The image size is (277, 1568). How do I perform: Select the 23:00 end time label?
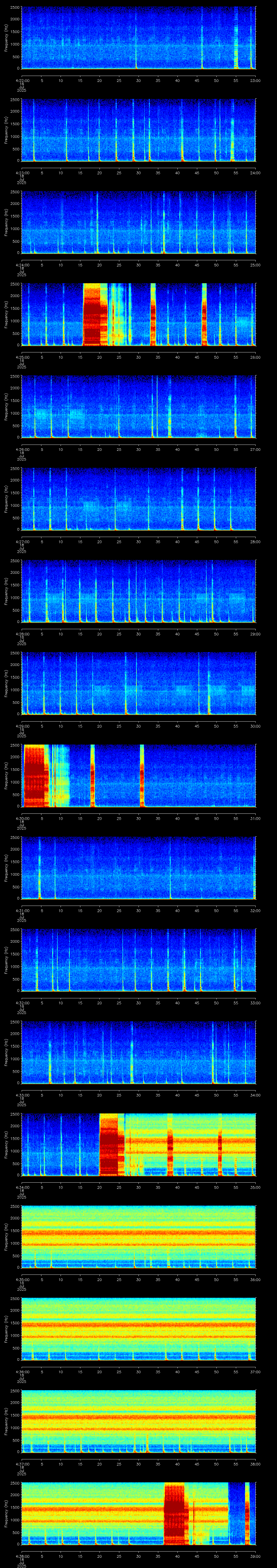click(256, 80)
